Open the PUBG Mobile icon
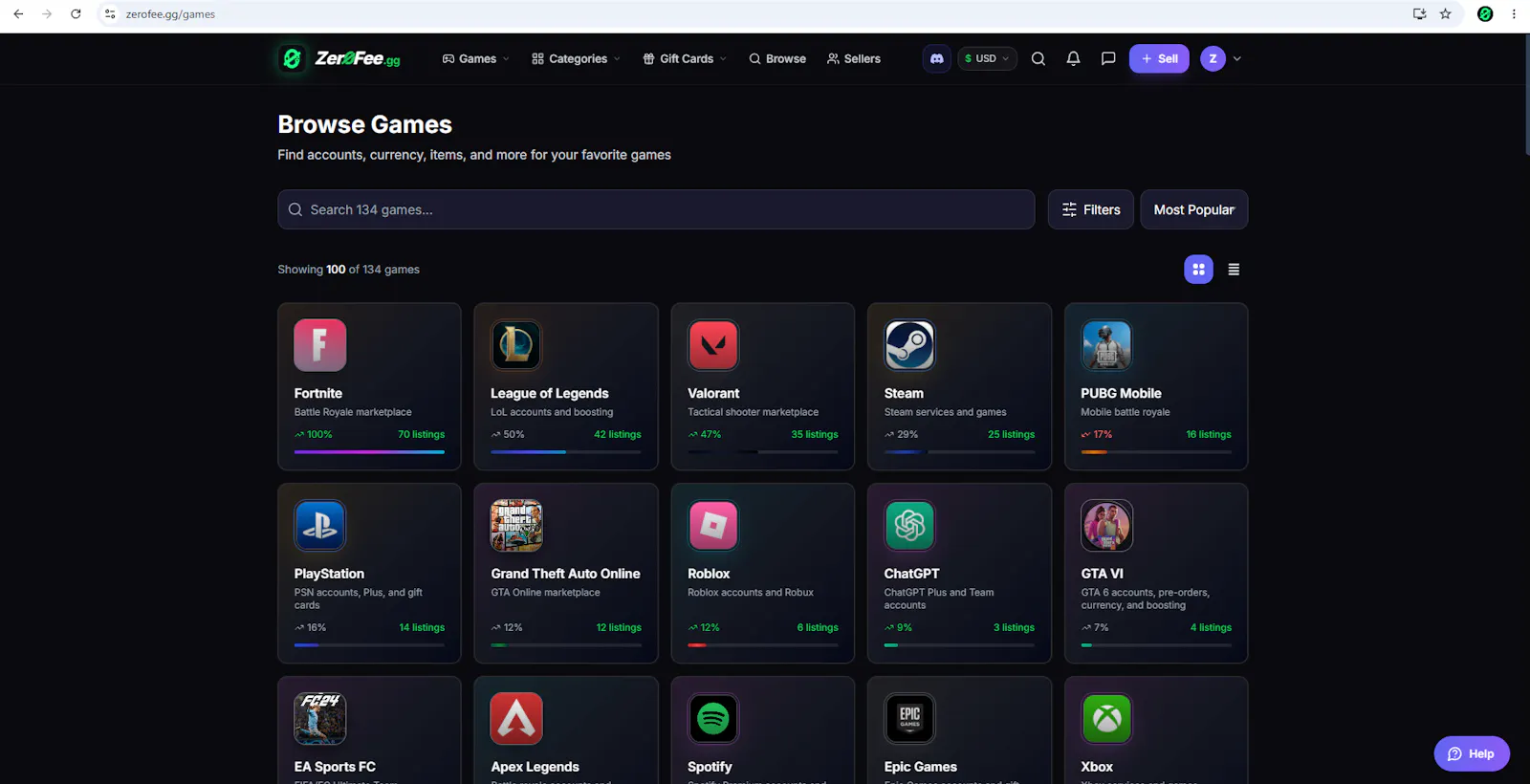1530x784 pixels. 1106,345
